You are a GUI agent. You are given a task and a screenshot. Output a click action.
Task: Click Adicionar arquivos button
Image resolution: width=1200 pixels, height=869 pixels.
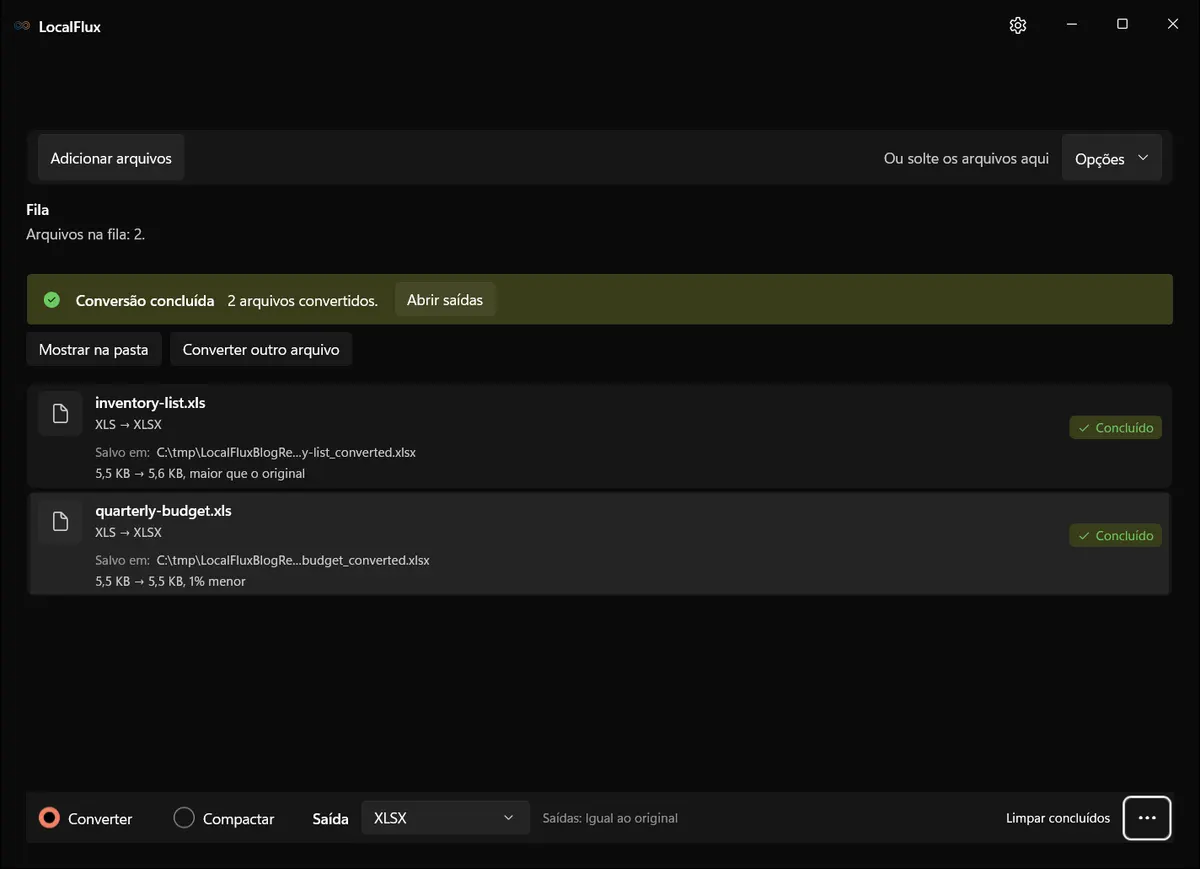[111, 158]
